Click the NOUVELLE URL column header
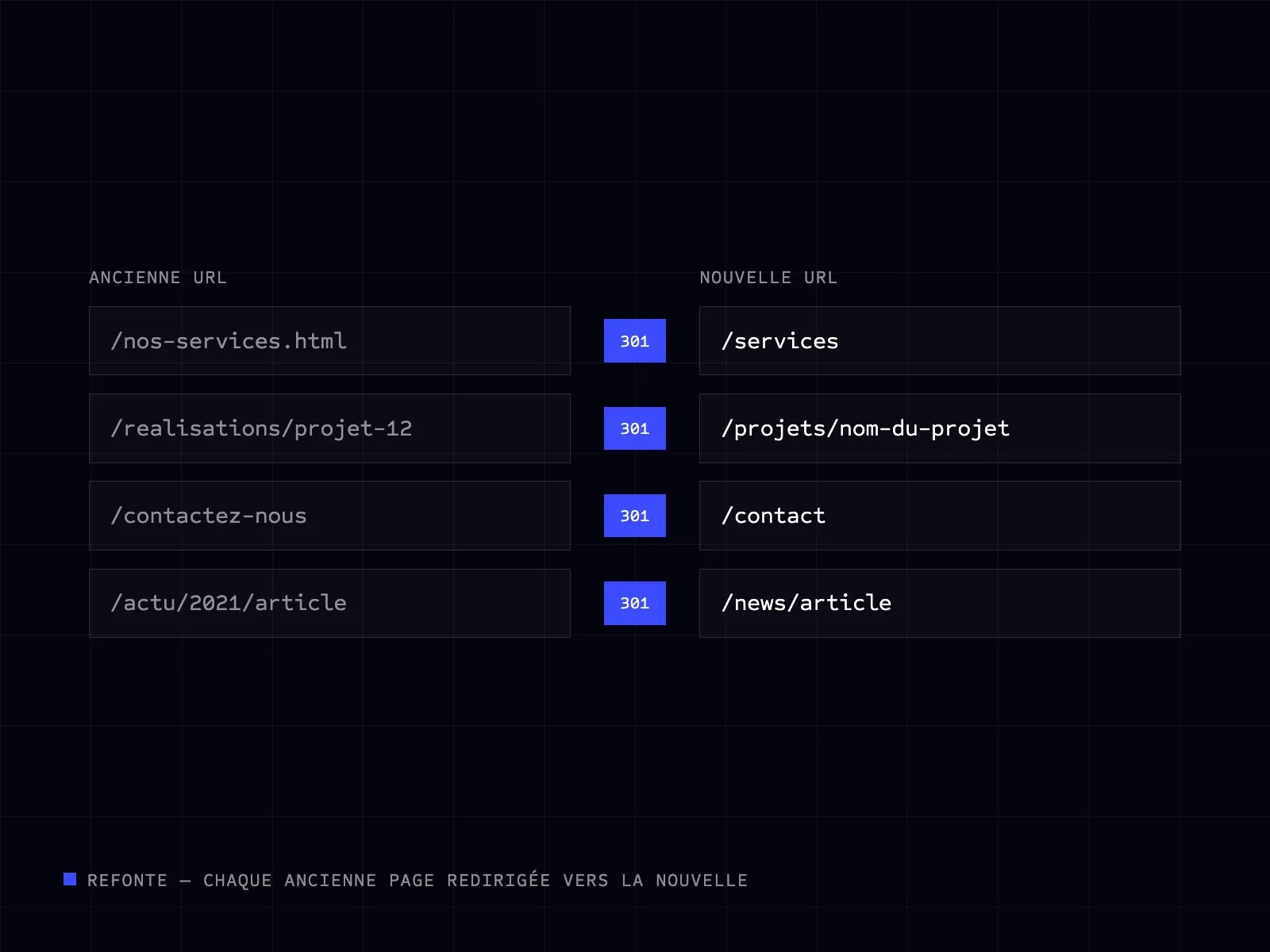Viewport: 1270px width, 952px height. coord(768,278)
